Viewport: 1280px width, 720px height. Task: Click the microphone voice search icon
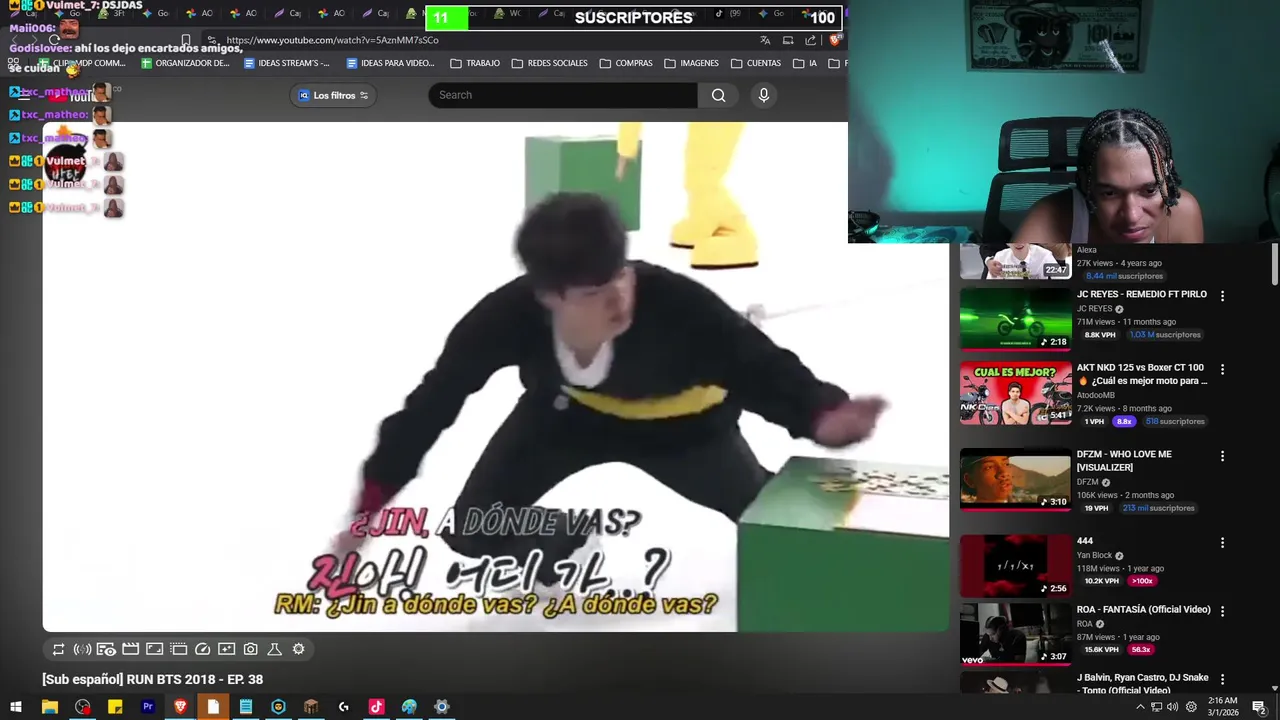coord(764,95)
